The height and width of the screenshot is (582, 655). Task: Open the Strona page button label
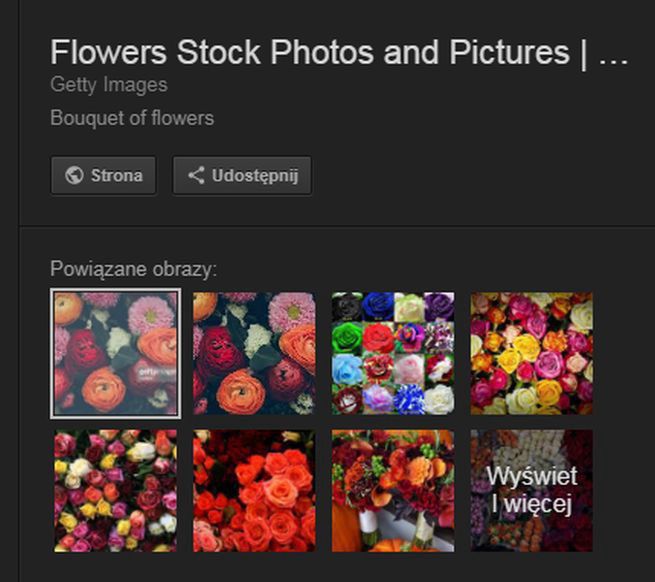(x=116, y=176)
